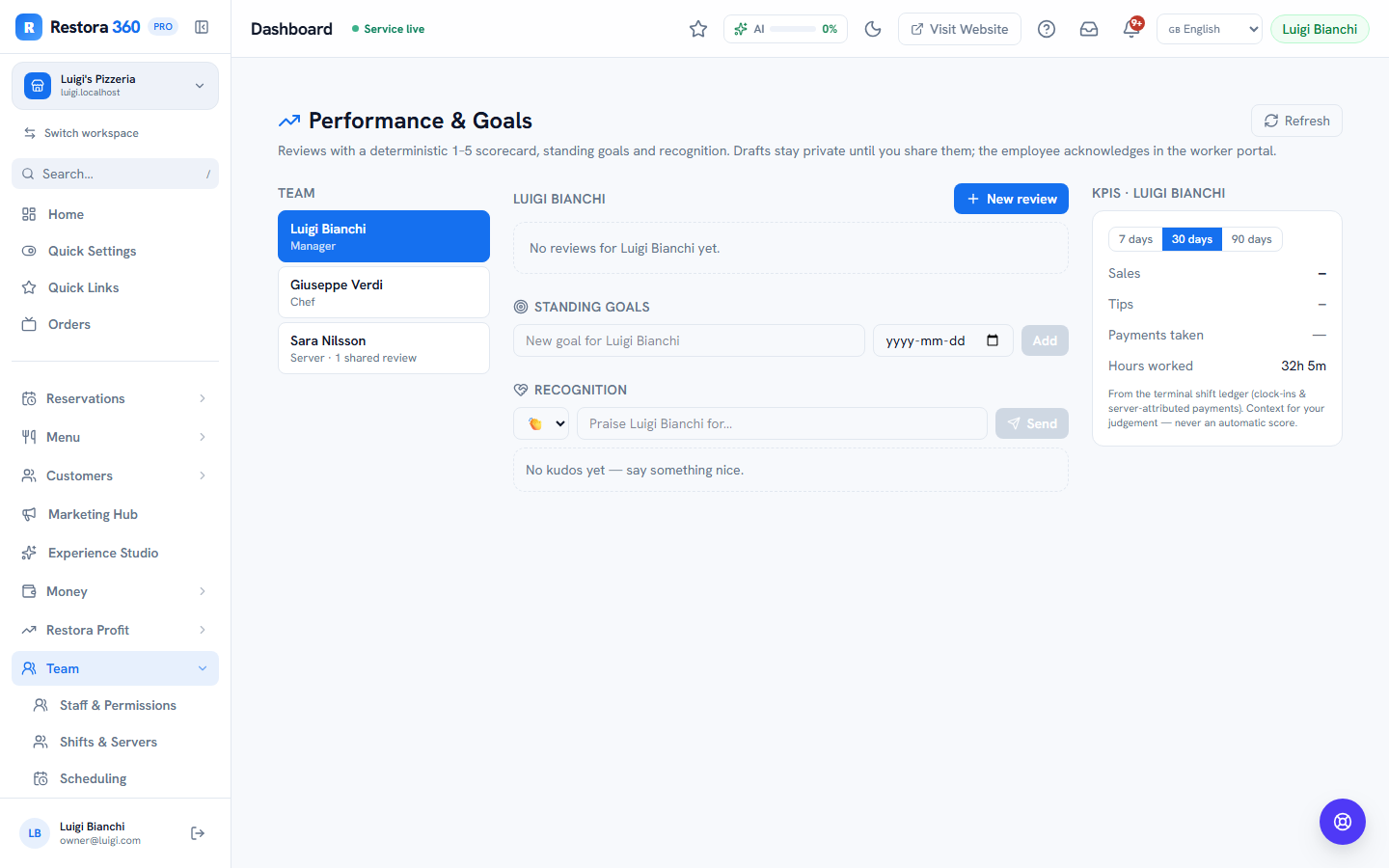Click the Service live status indicator
The height and width of the screenshot is (868, 1389).
[x=388, y=29]
